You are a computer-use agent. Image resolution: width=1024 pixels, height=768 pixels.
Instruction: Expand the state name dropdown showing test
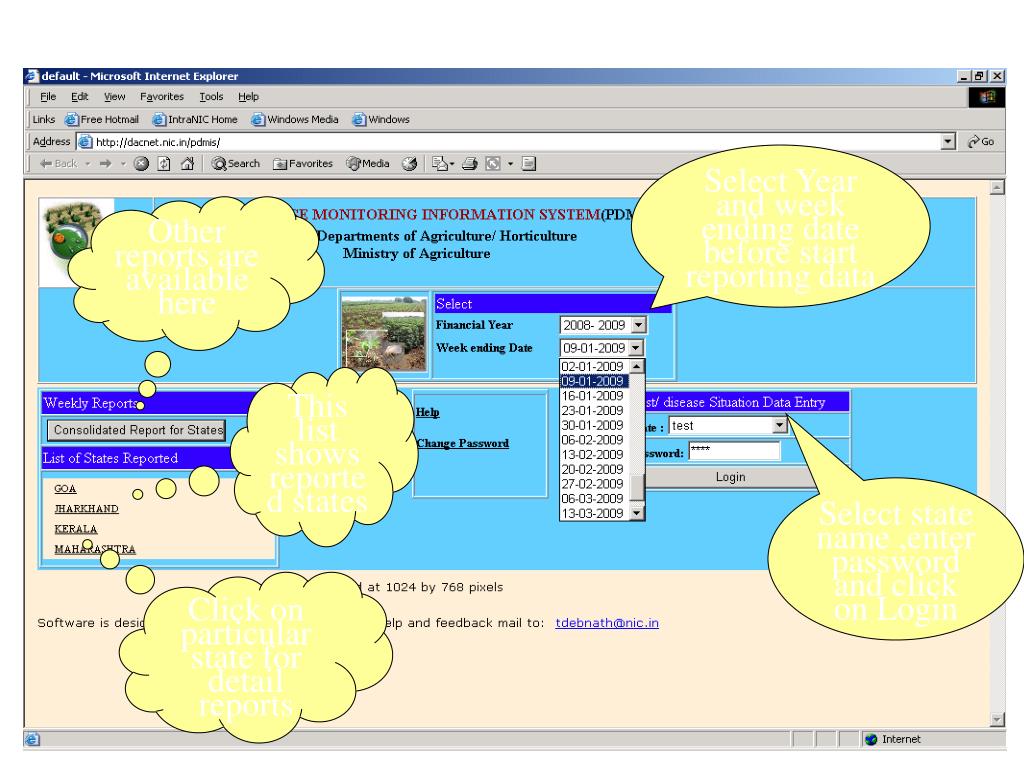[779, 425]
